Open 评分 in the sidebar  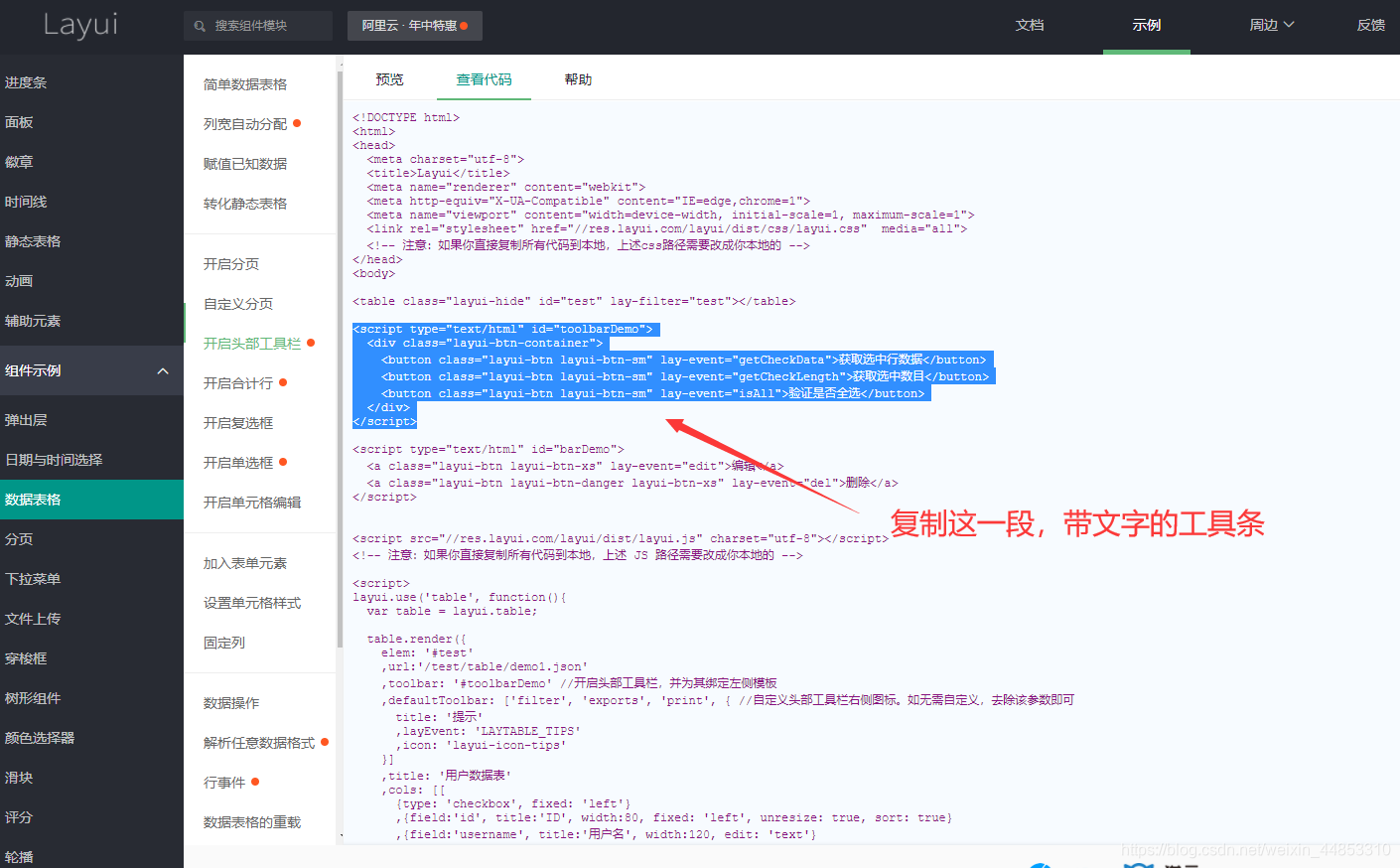click(91, 817)
